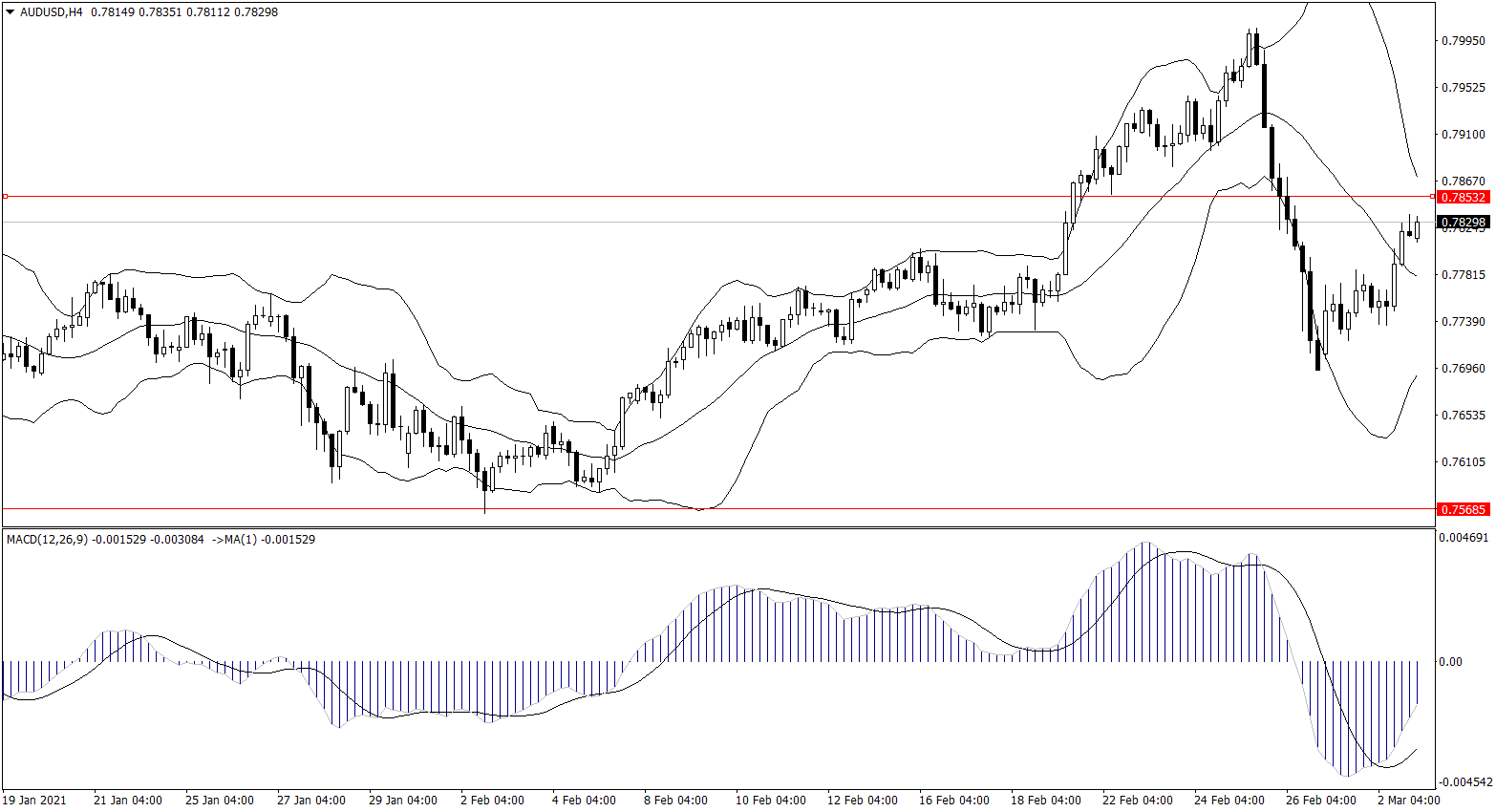Click the red 0.75685 price tag

[x=1463, y=509]
